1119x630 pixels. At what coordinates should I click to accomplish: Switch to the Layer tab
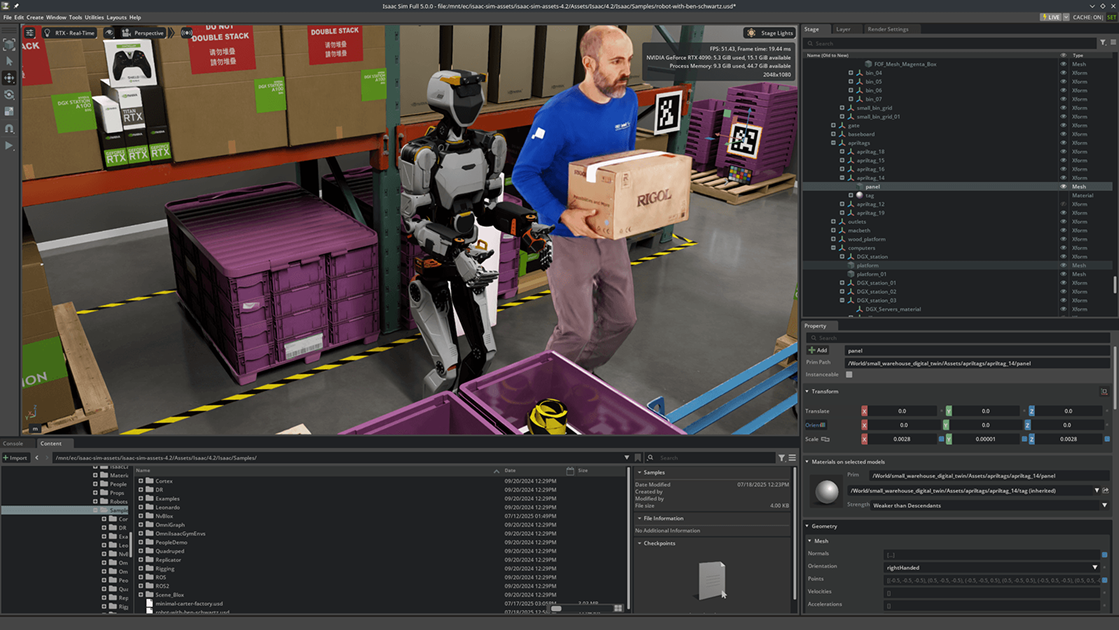click(843, 29)
